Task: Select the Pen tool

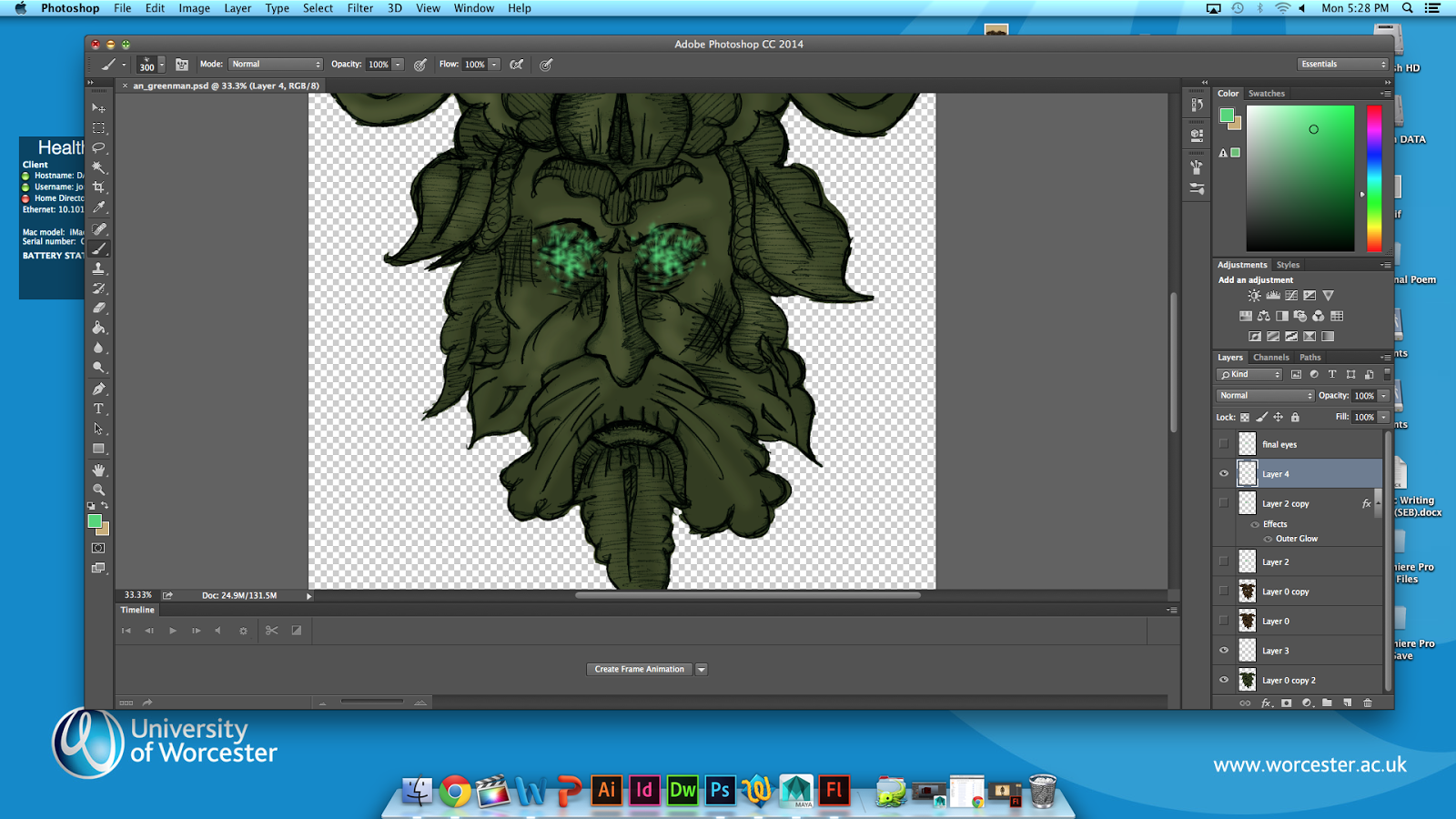Action: 98,389
